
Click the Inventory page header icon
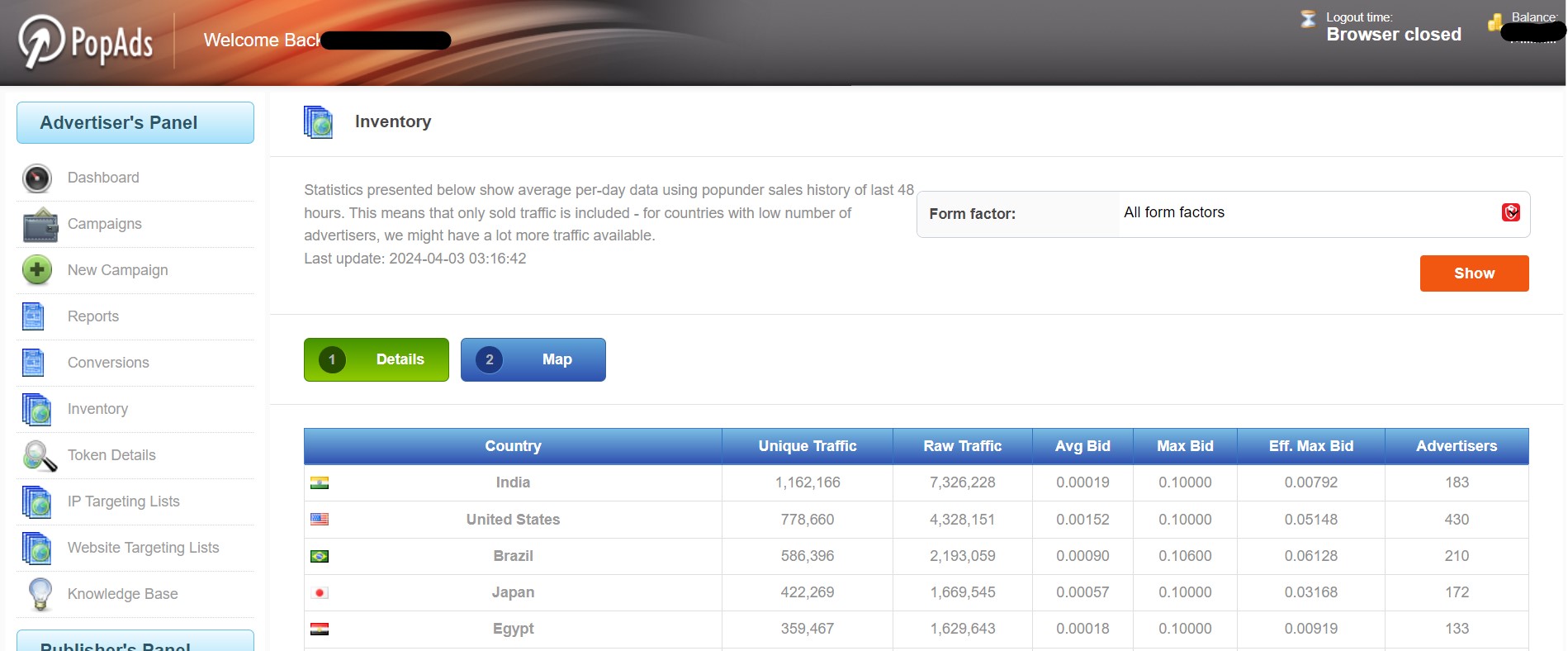click(x=319, y=122)
